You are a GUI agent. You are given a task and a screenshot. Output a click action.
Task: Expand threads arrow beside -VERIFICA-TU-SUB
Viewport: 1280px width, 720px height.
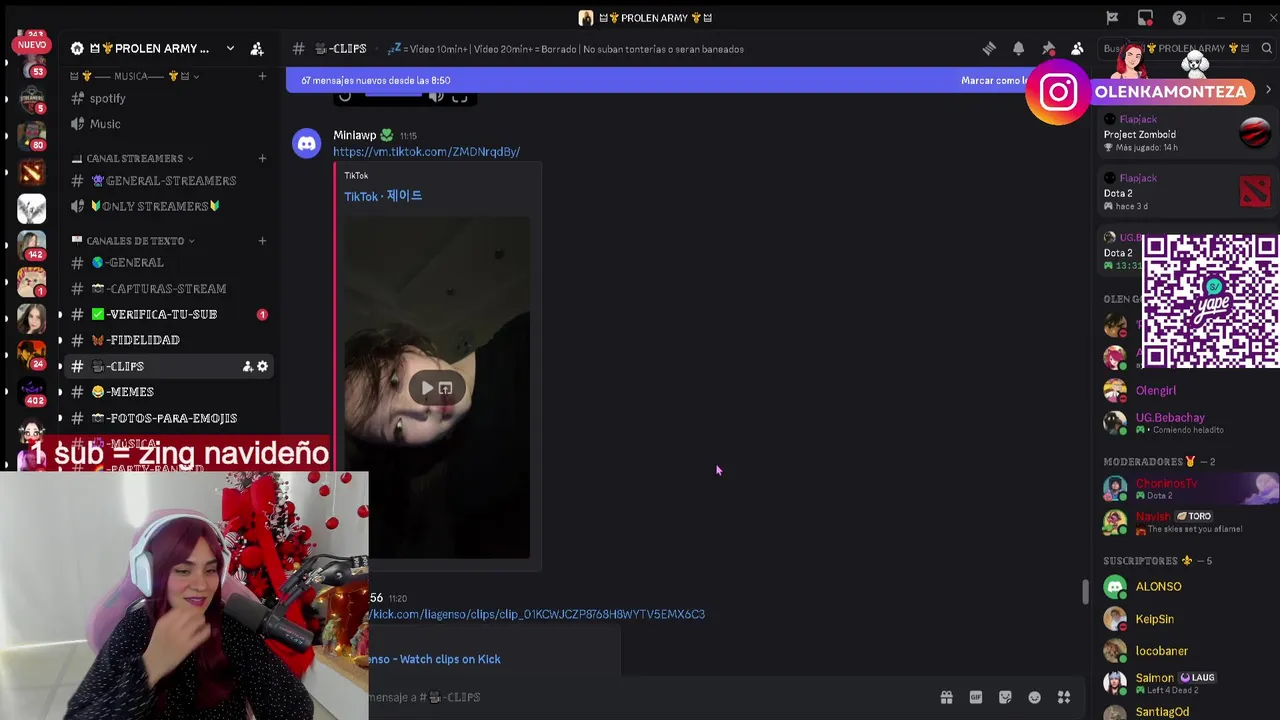click(60, 314)
